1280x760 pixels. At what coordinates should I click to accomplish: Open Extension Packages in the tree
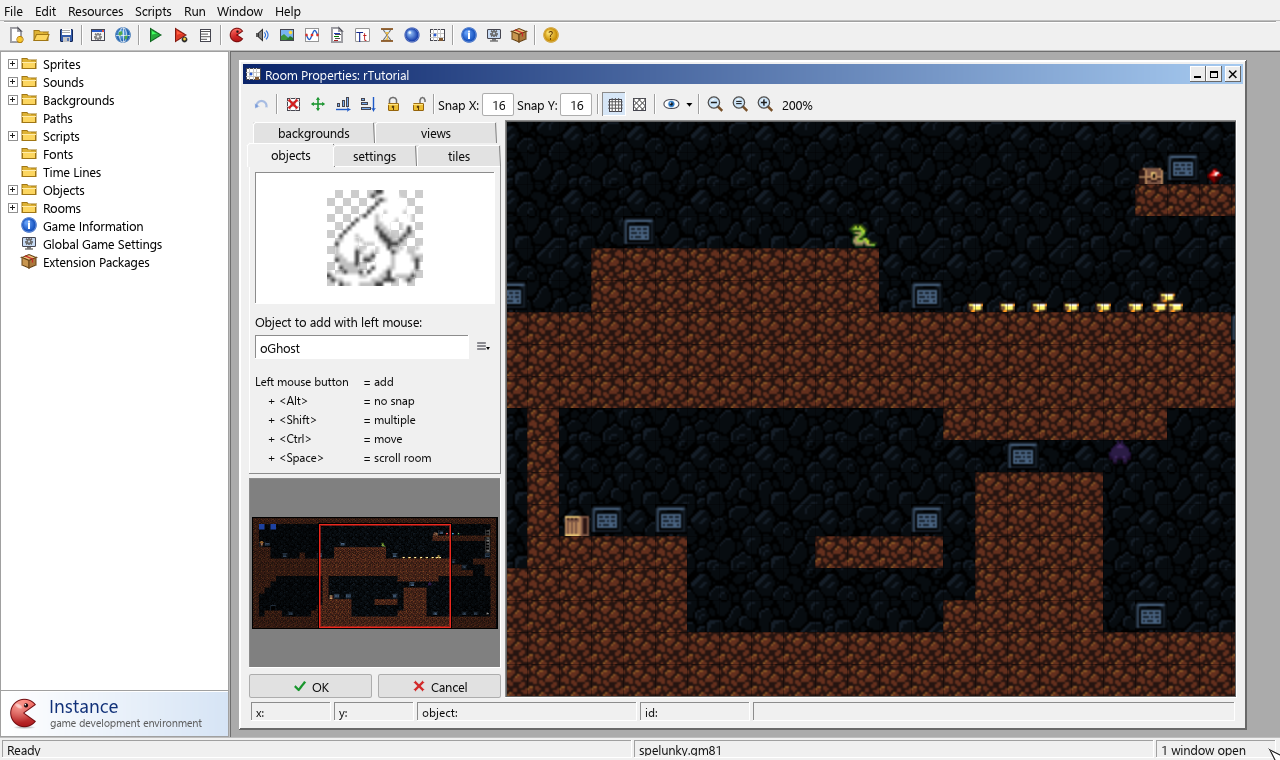(x=96, y=262)
